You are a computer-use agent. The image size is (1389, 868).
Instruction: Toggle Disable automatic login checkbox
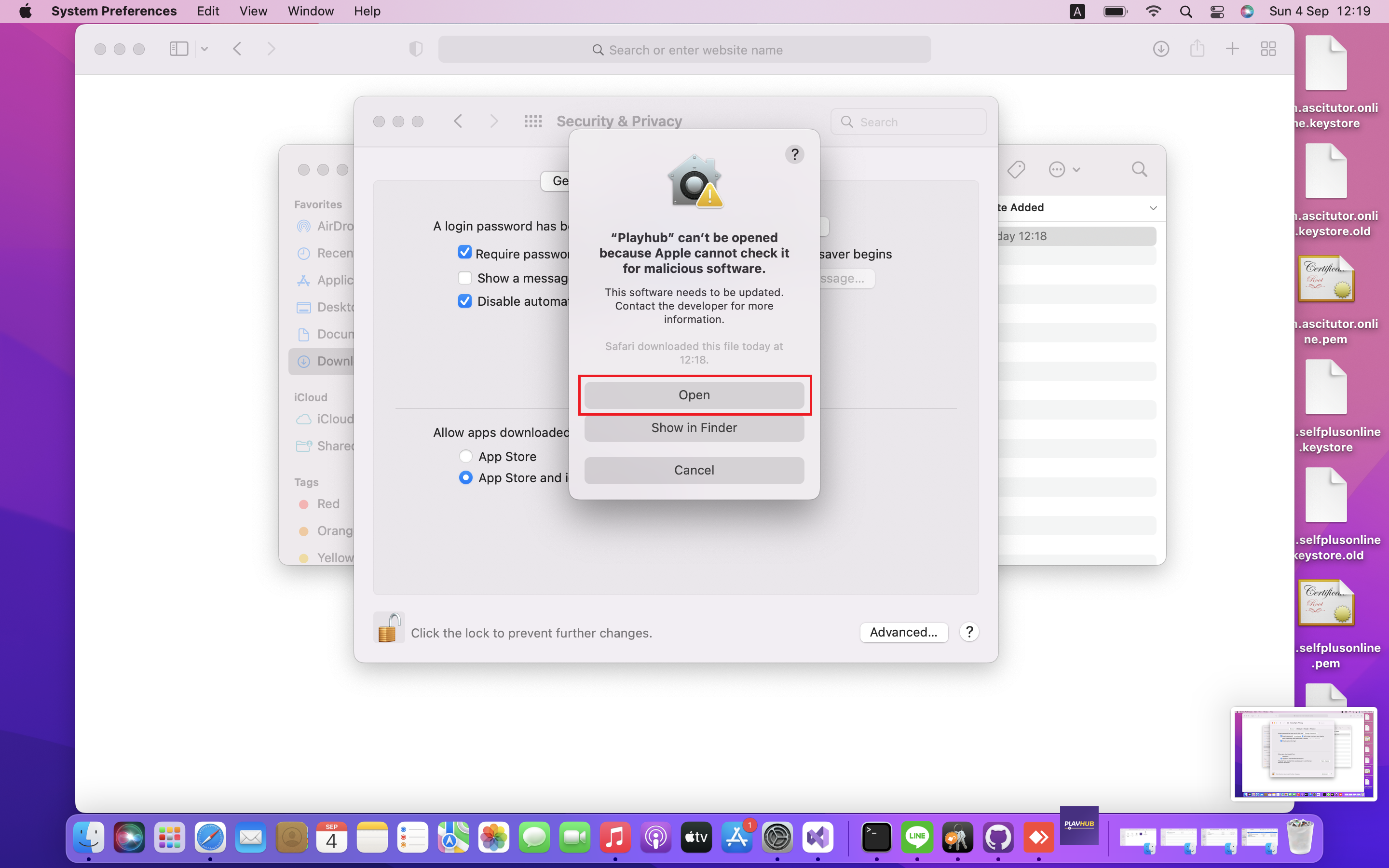tap(465, 301)
